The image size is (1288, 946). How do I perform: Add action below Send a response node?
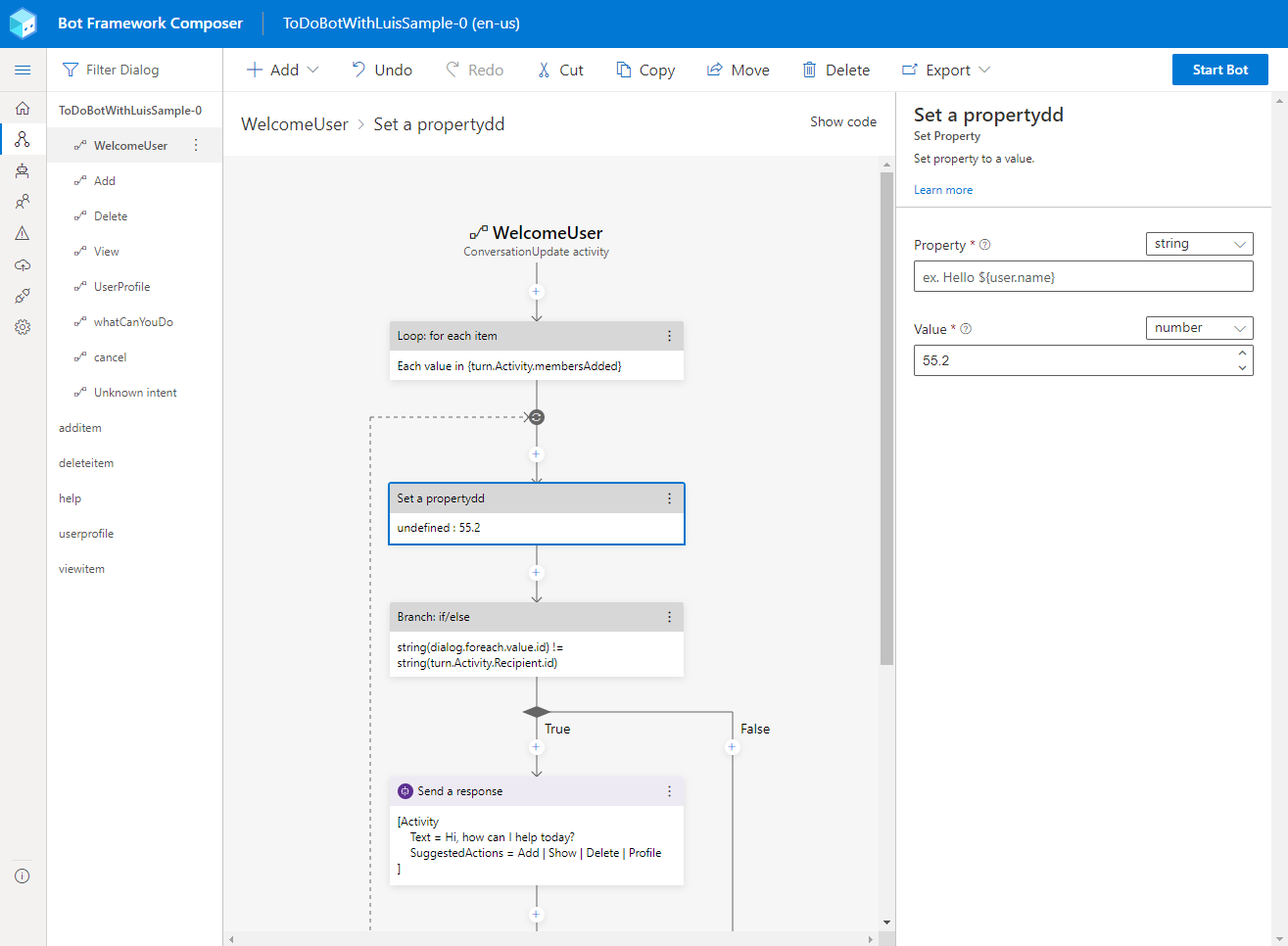pyautogui.click(x=536, y=915)
